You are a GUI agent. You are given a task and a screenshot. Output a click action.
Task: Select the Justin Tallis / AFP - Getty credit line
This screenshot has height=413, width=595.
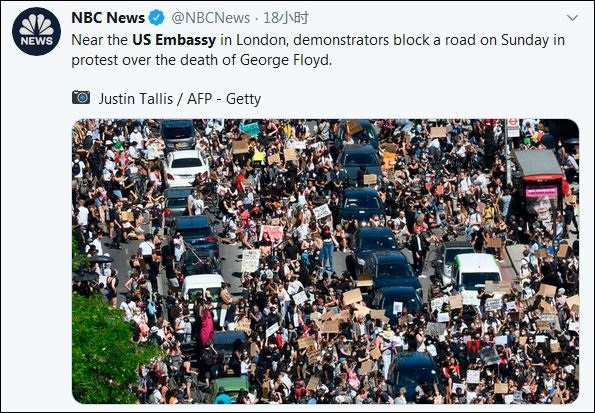click(x=180, y=99)
